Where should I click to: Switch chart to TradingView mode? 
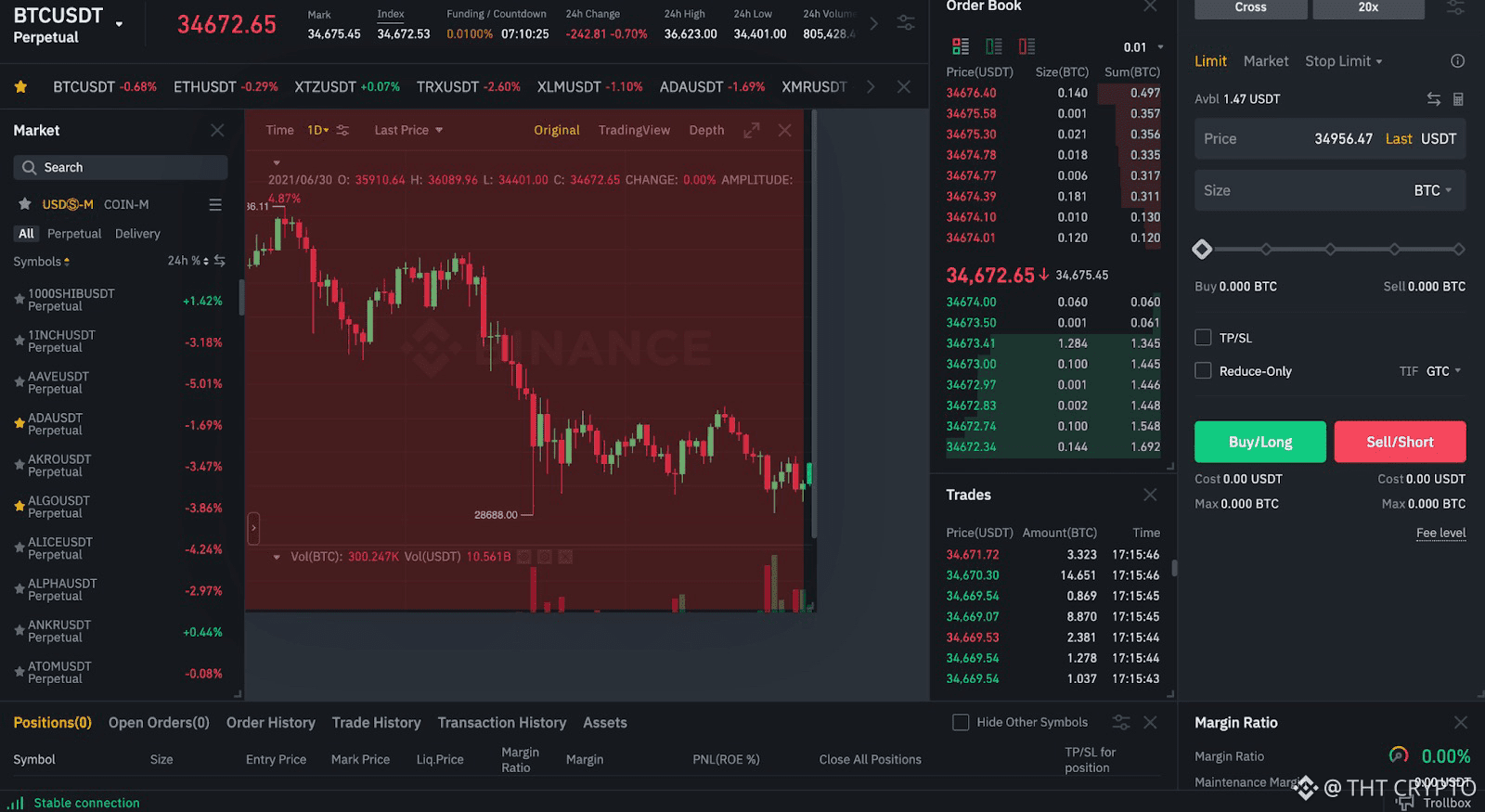pos(634,130)
